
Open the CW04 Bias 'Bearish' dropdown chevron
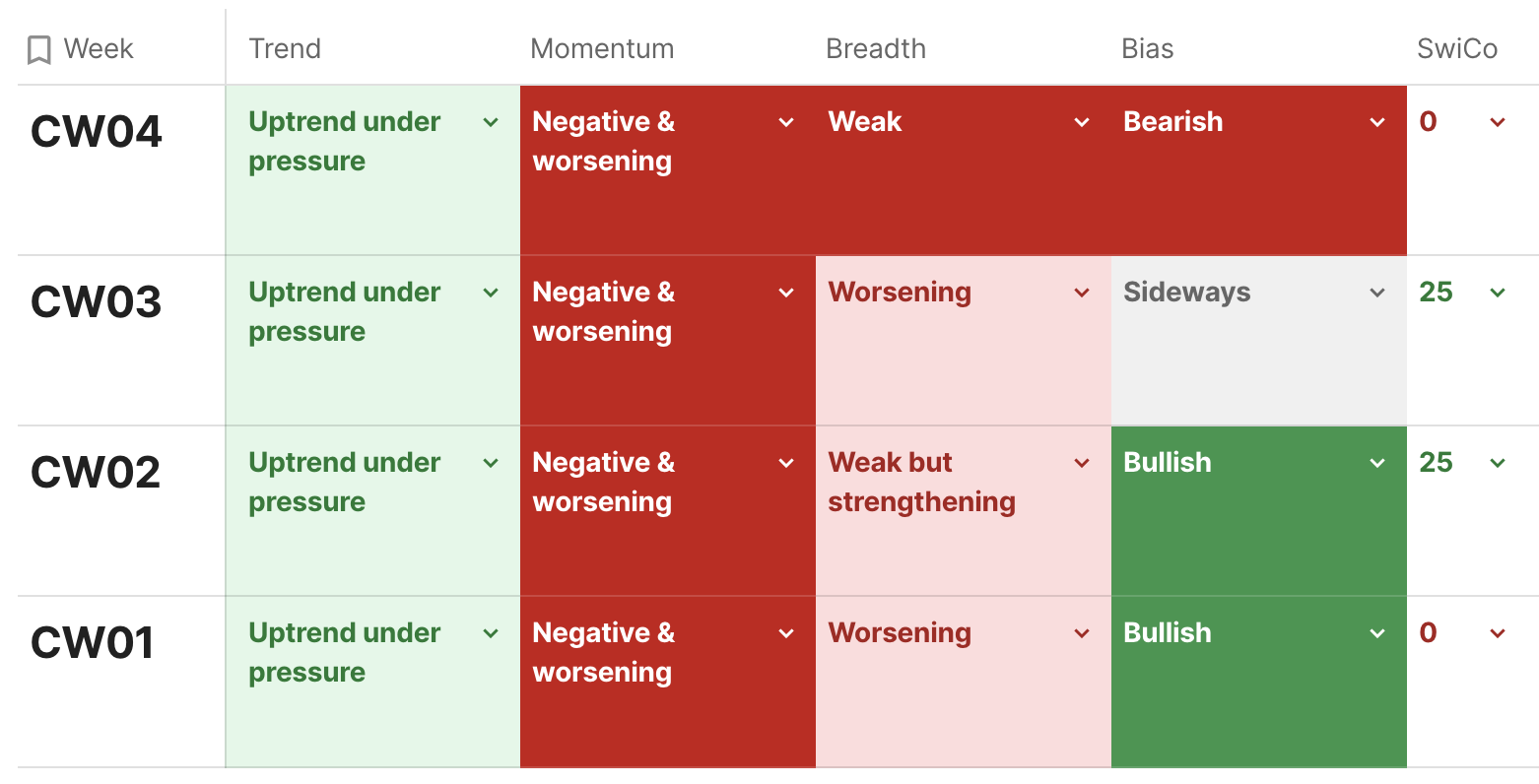coord(1377,122)
